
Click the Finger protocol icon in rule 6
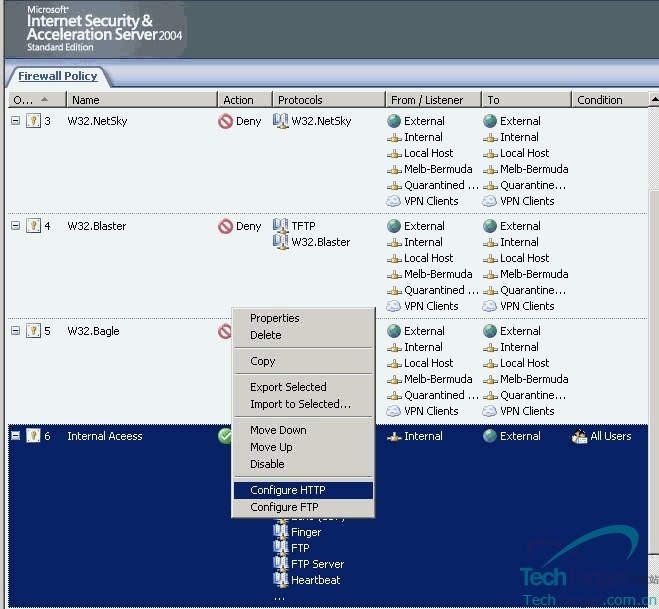point(281,532)
